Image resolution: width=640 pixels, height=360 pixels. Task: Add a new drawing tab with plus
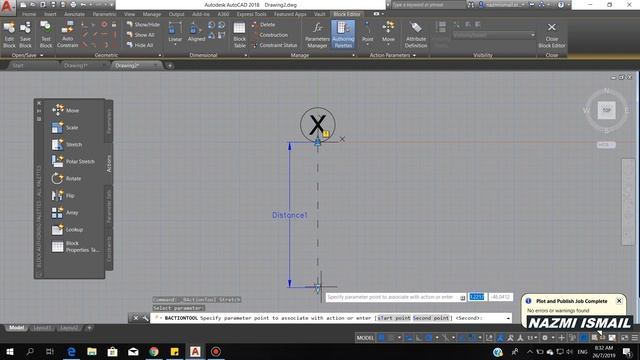(x=170, y=66)
